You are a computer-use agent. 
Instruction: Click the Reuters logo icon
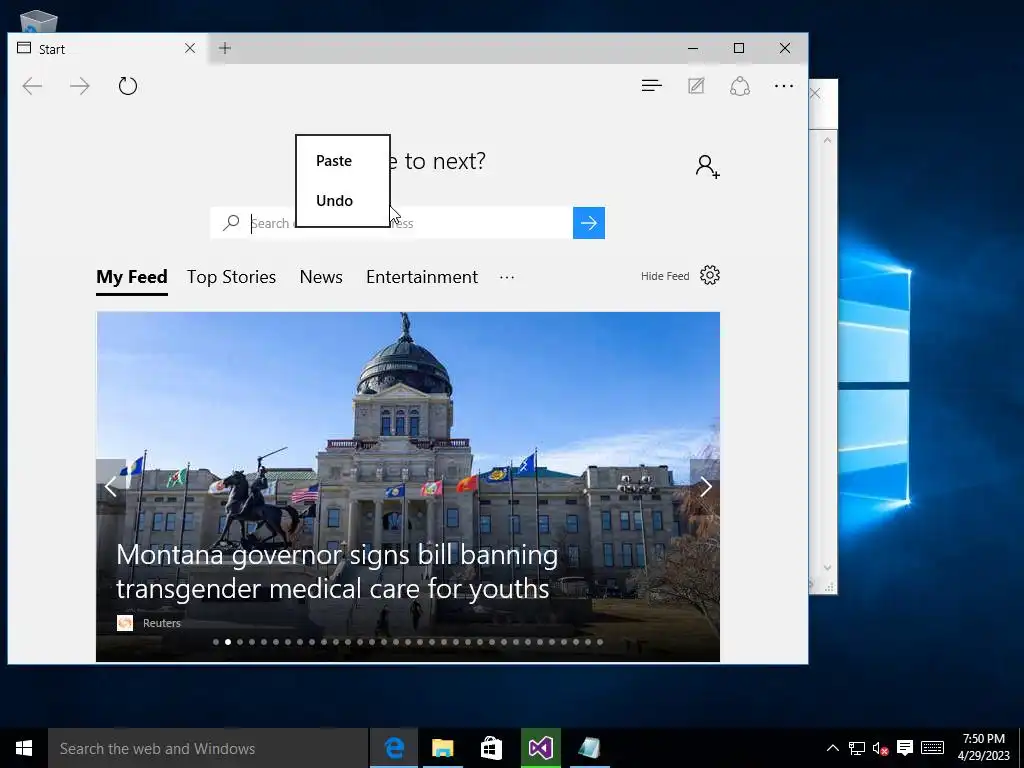click(x=125, y=623)
